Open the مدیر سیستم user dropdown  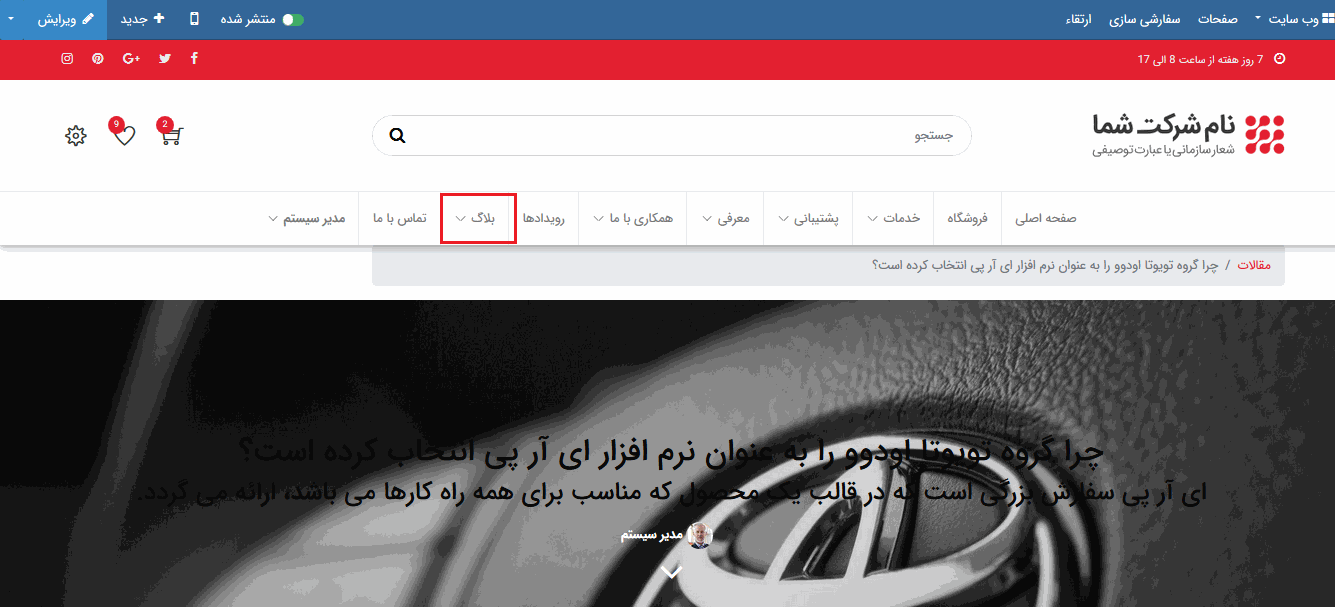(x=307, y=218)
